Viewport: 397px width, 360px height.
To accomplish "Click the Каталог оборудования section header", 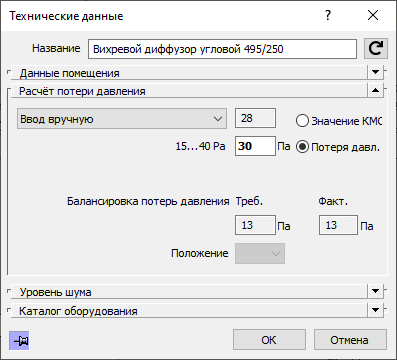I will (189, 311).
